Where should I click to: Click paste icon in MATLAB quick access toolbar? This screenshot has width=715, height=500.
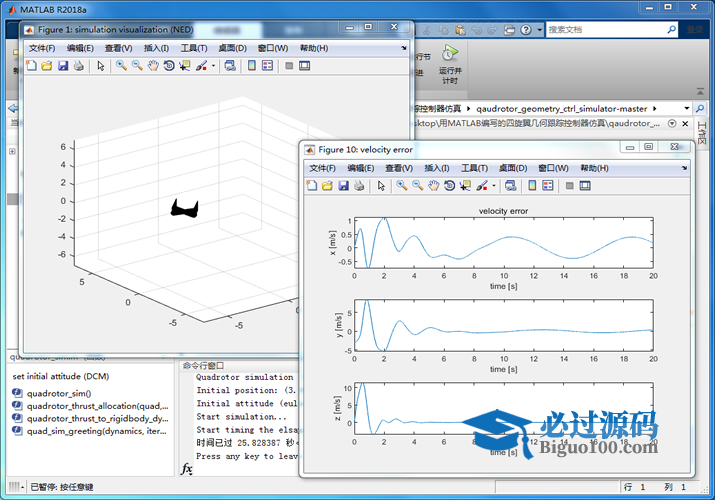tap(460, 30)
